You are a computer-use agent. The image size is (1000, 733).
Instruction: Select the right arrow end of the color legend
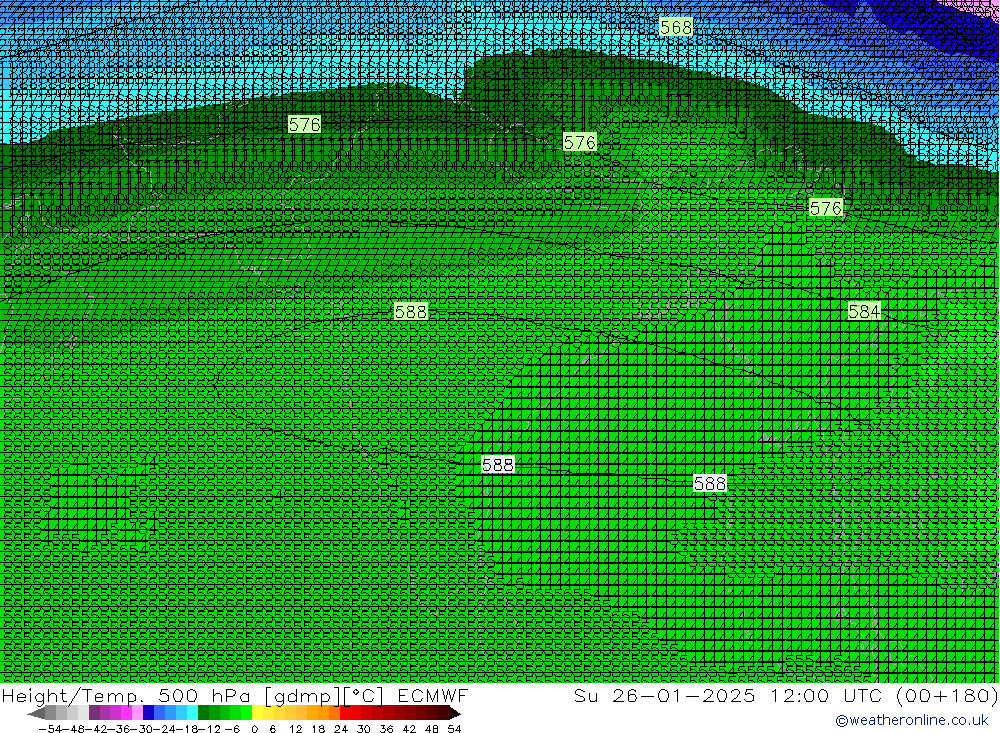(x=455, y=714)
